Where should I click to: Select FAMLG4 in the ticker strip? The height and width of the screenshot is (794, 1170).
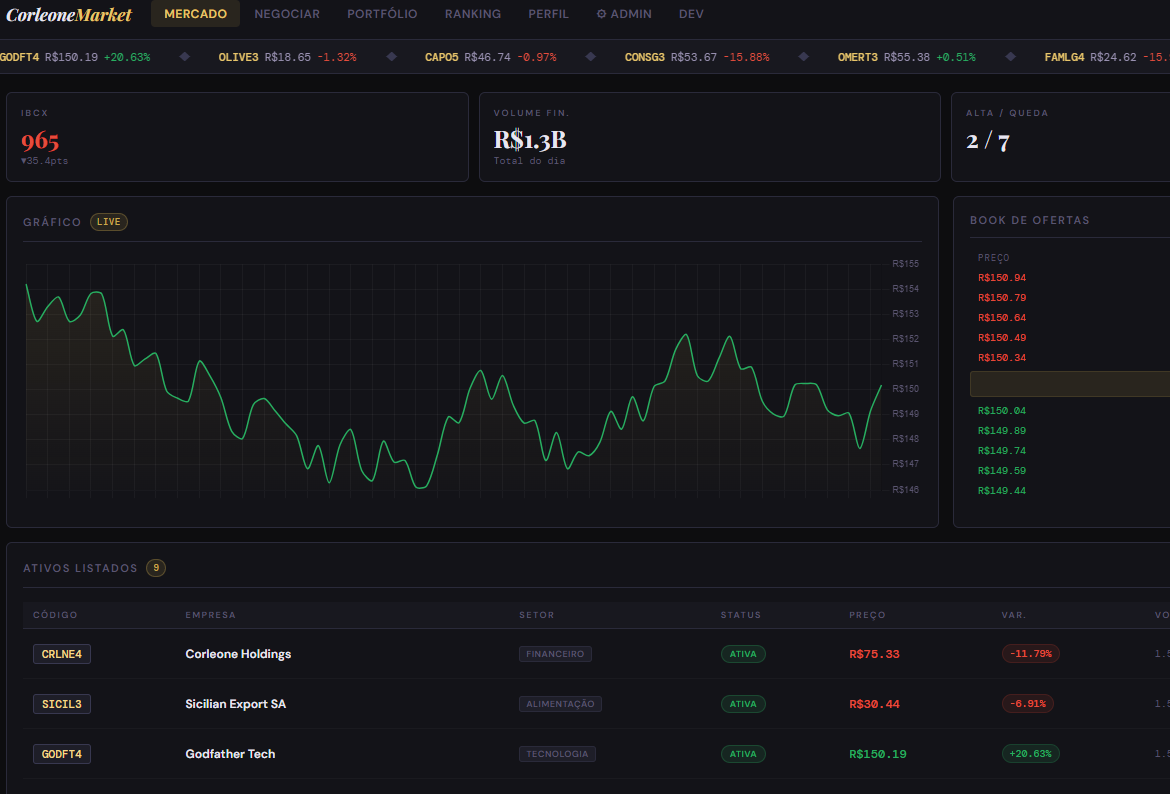pyautogui.click(x=1064, y=57)
